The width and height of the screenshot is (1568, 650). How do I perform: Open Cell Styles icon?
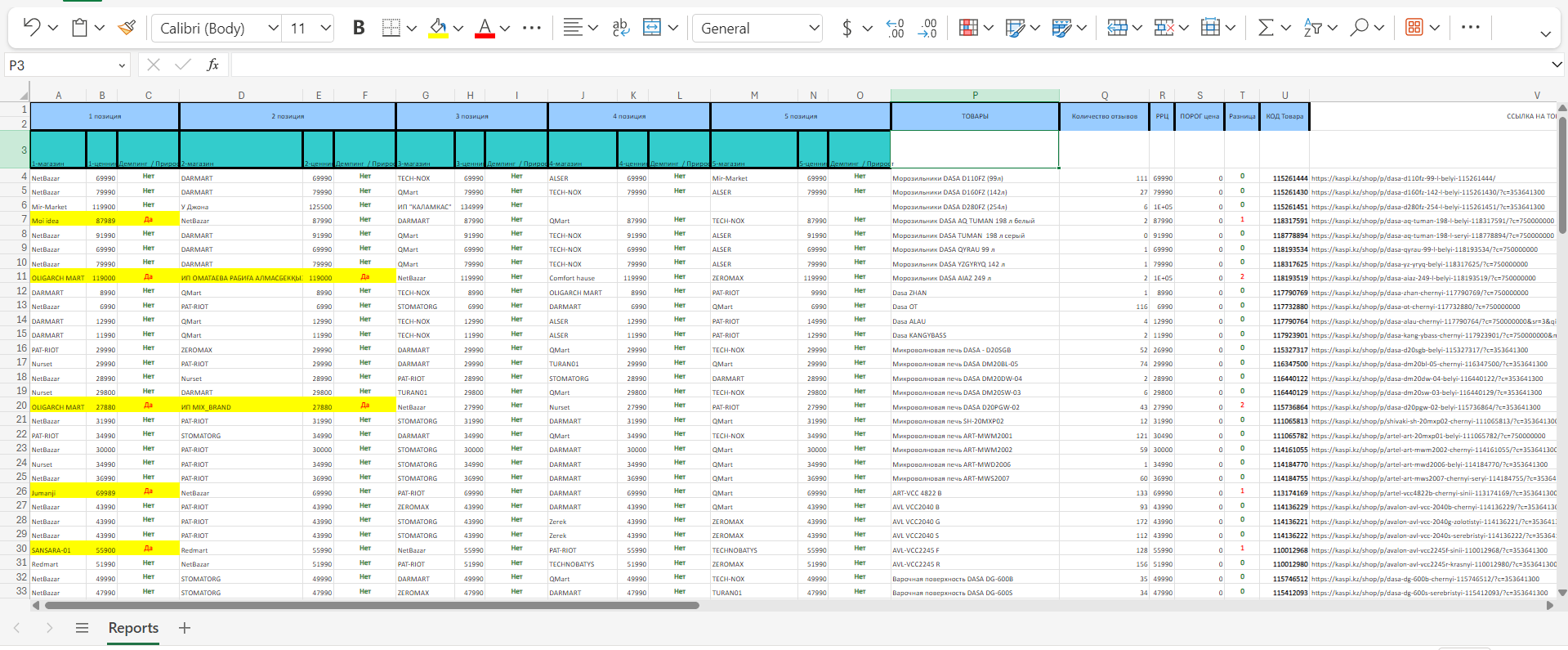coord(1061,28)
